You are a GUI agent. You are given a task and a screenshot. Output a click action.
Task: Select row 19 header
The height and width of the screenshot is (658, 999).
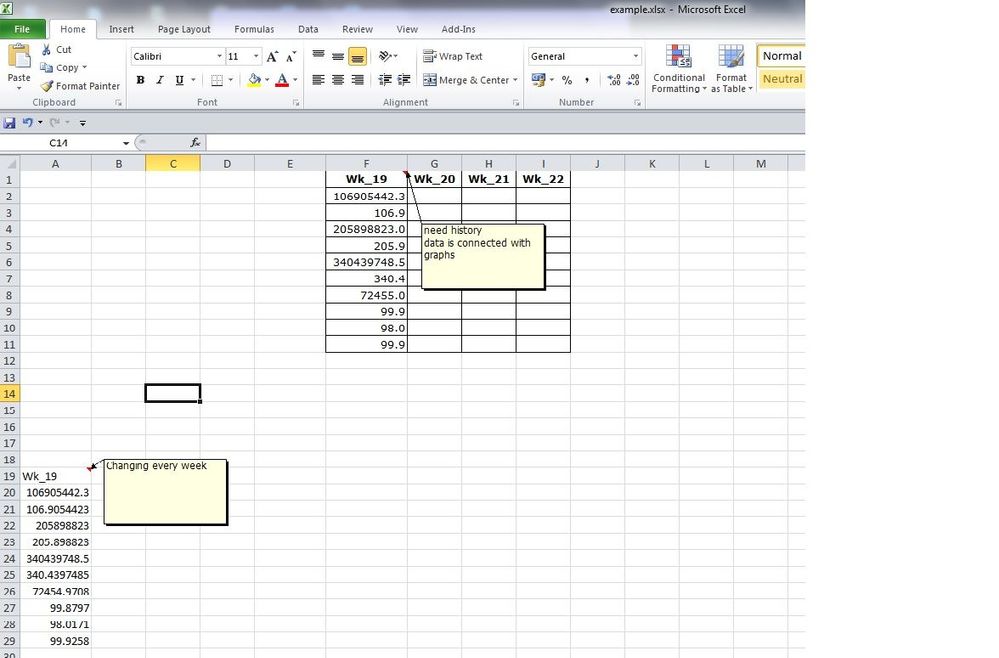pyautogui.click(x=10, y=476)
